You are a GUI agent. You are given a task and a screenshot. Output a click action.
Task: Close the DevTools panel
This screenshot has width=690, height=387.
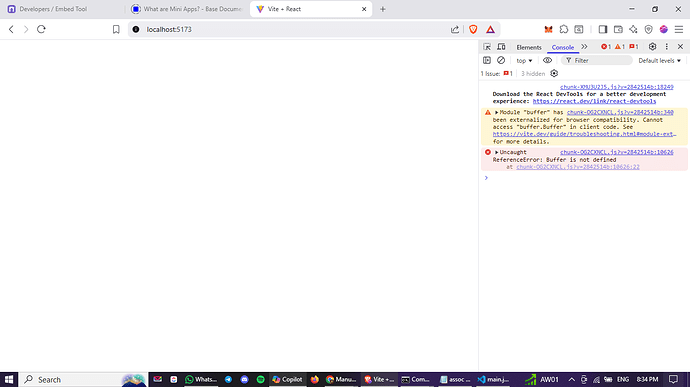click(680, 47)
